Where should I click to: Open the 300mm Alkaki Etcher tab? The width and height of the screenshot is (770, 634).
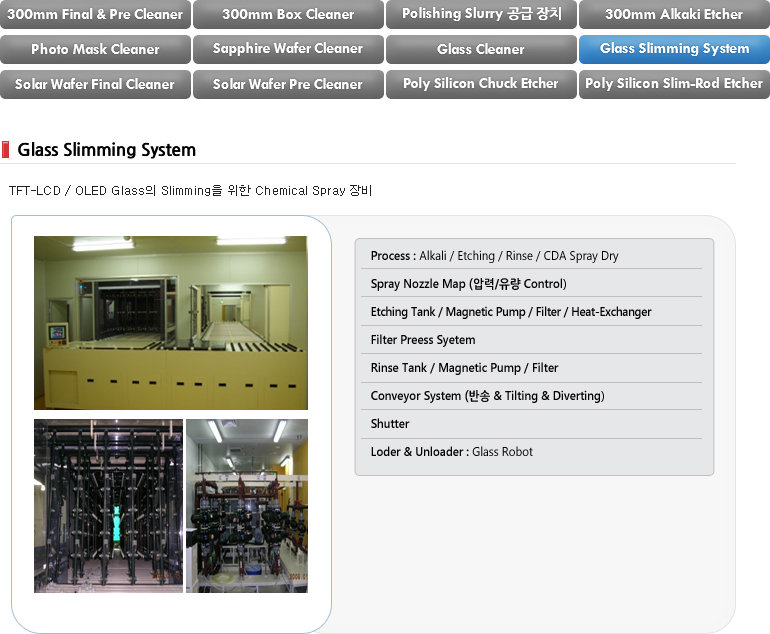[674, 14]
